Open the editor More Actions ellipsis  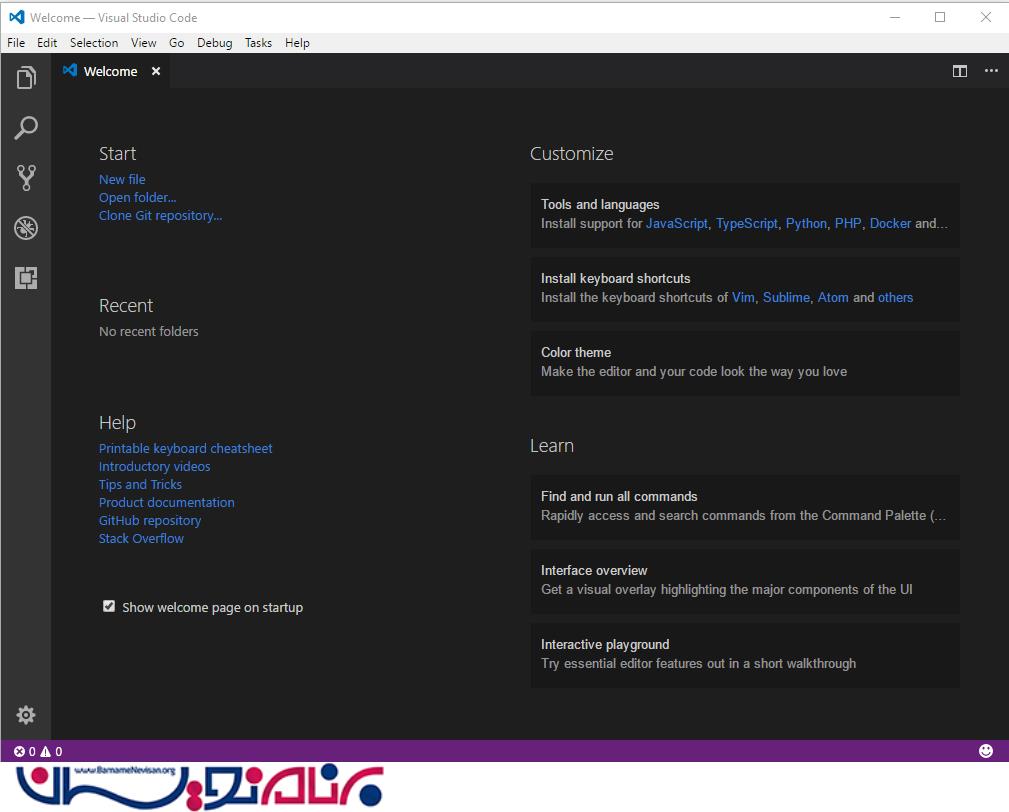pyautogui.click(x=991, y=71)
